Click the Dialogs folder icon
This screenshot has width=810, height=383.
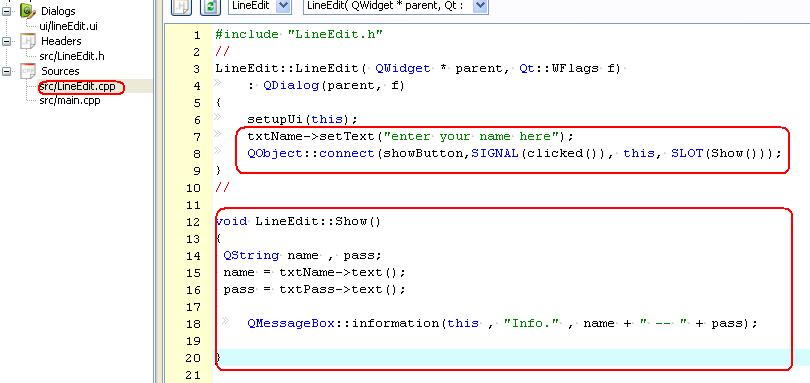tap(27, 11)
